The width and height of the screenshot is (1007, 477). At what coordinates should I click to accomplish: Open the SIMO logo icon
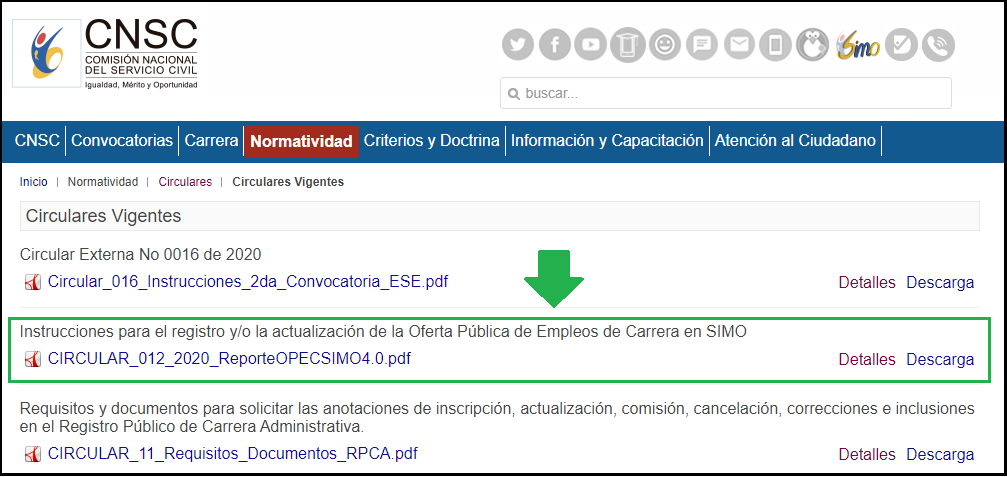click(857, 45)
